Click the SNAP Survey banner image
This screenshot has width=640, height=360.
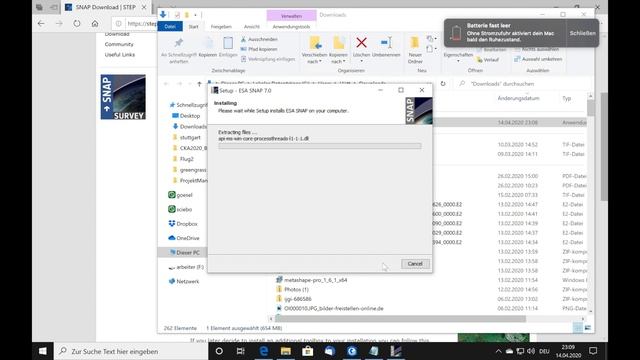point(123,97)
